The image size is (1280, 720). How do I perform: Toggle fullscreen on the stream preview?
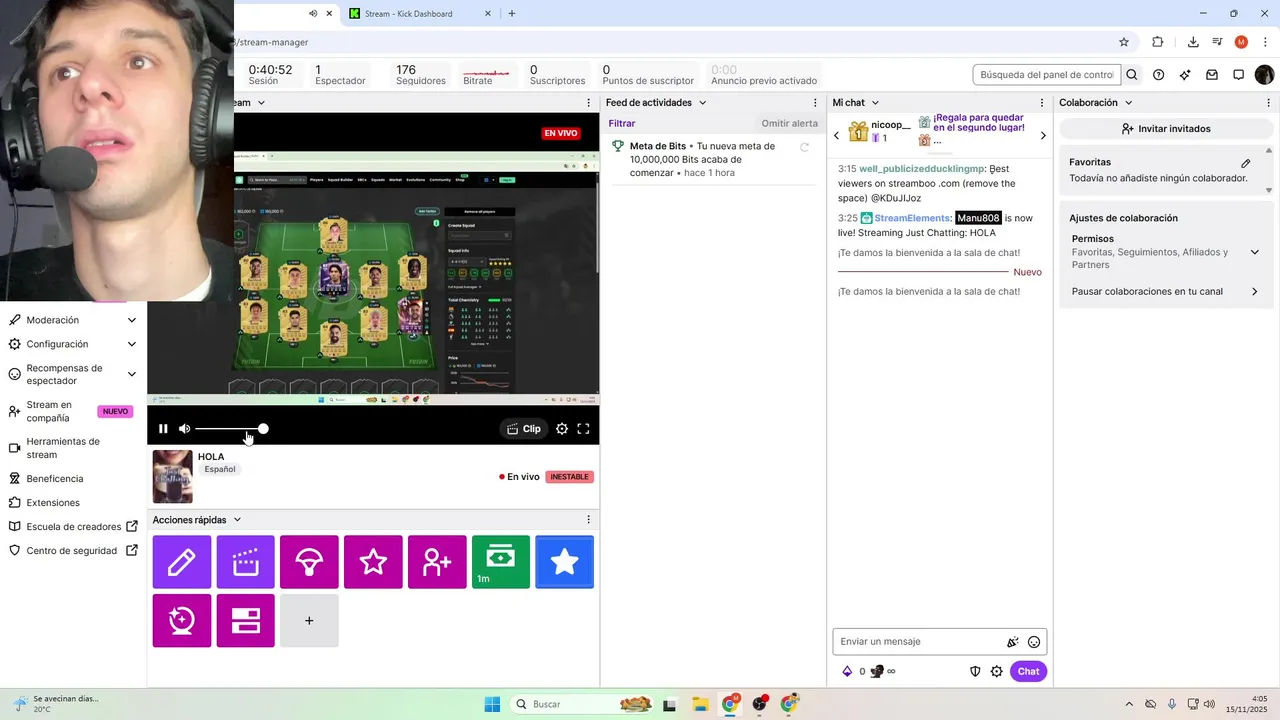tap(583, 429)
